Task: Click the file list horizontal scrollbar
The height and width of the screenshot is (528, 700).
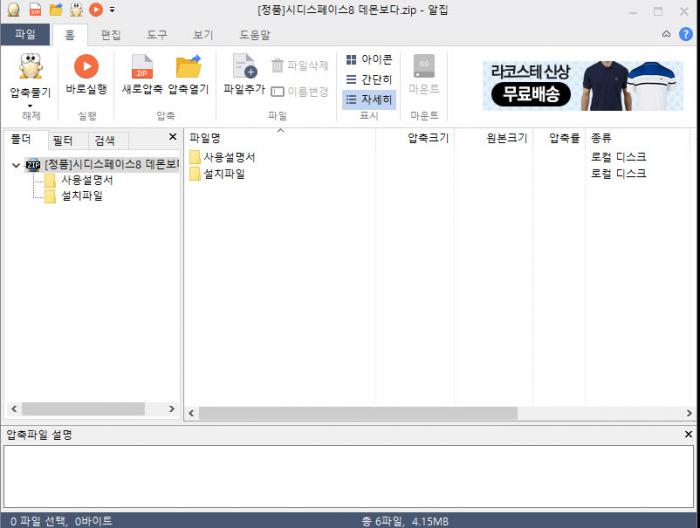Action: click(x=358, y=413)
